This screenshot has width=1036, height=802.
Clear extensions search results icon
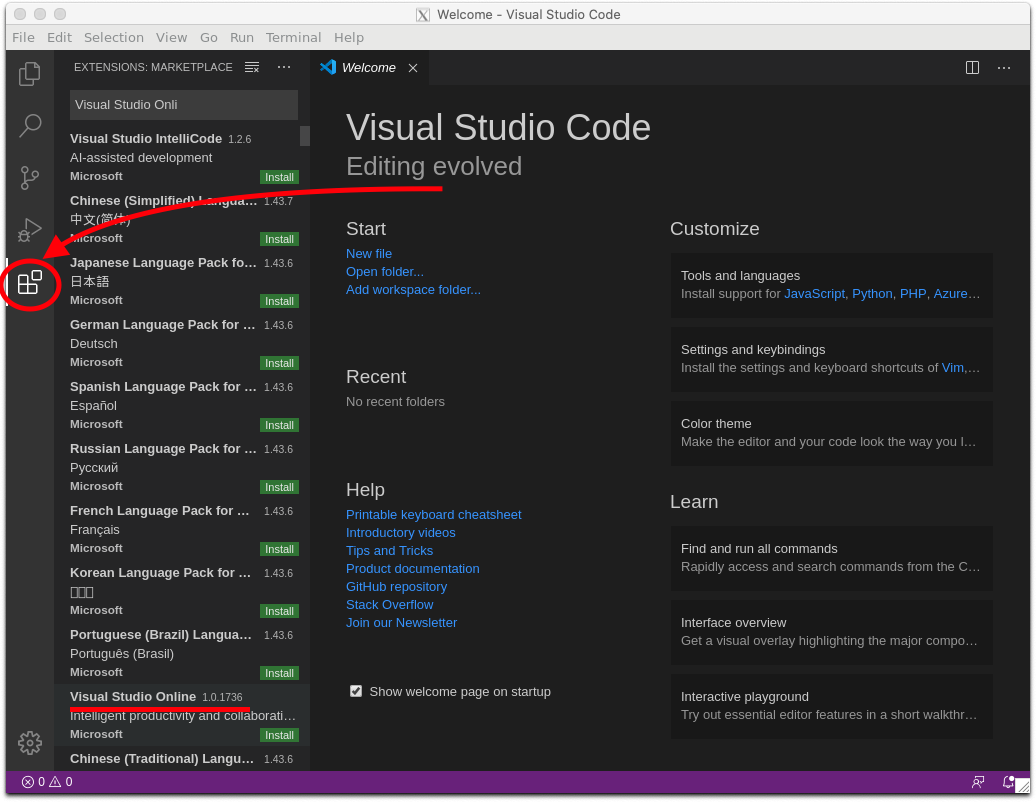(x=252, y=67)
